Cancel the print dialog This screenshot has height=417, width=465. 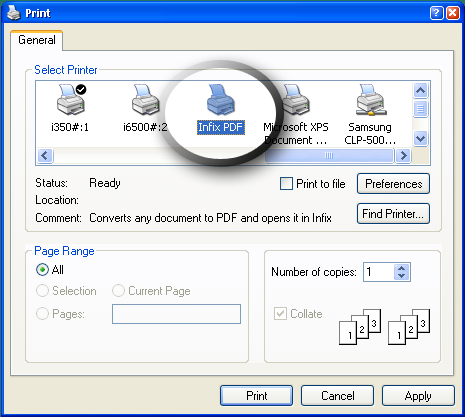coord(337,396)
